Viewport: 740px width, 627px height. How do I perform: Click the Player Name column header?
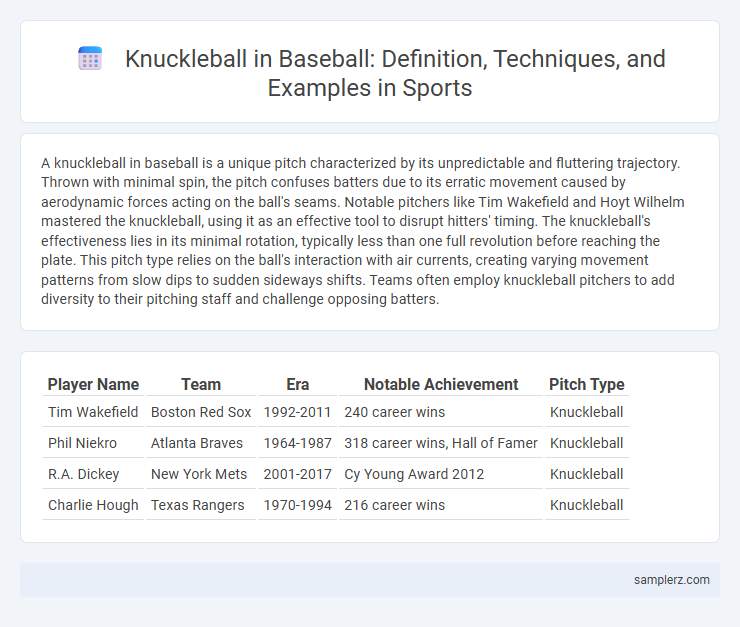coord(93,385)
